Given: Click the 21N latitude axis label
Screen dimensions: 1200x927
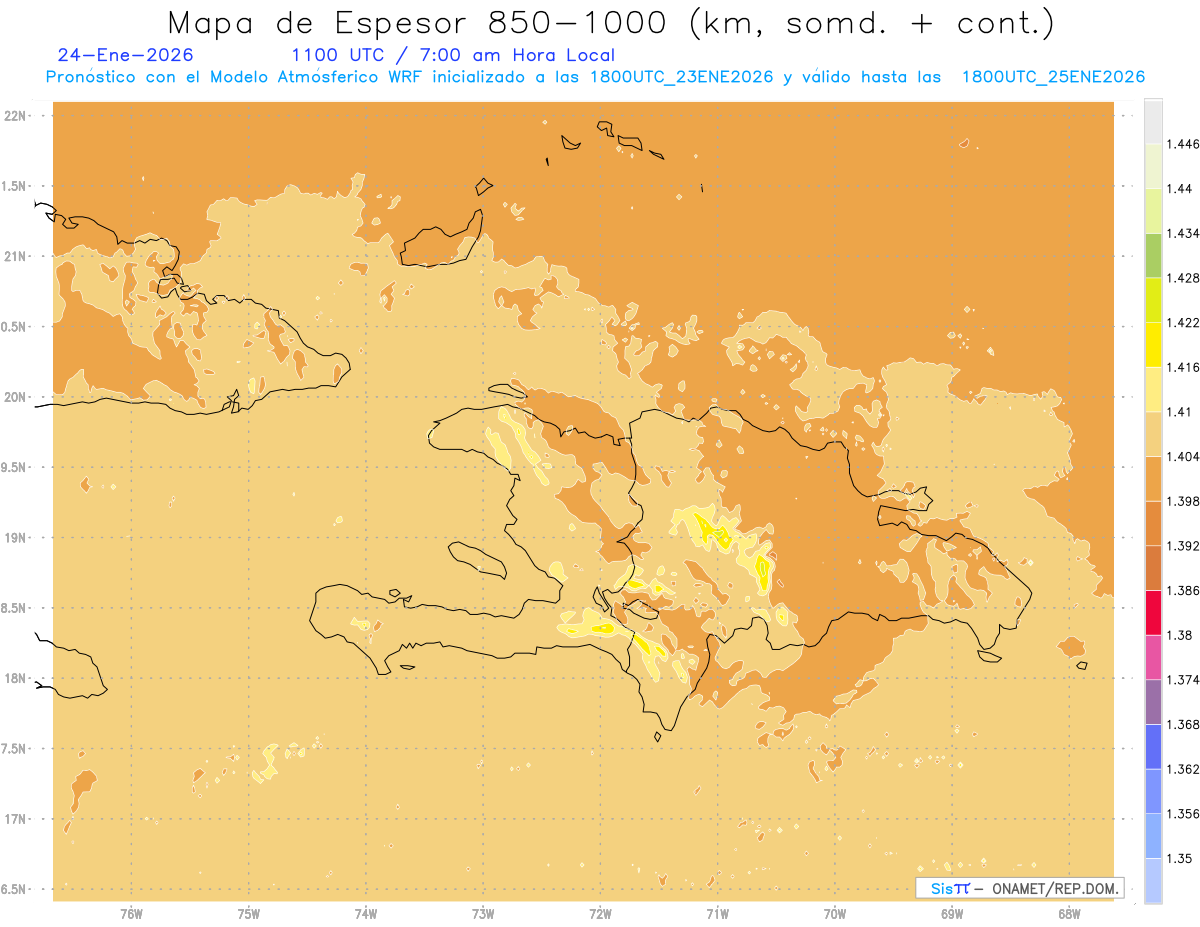Looking at the screenshot, I should point(14,256).
